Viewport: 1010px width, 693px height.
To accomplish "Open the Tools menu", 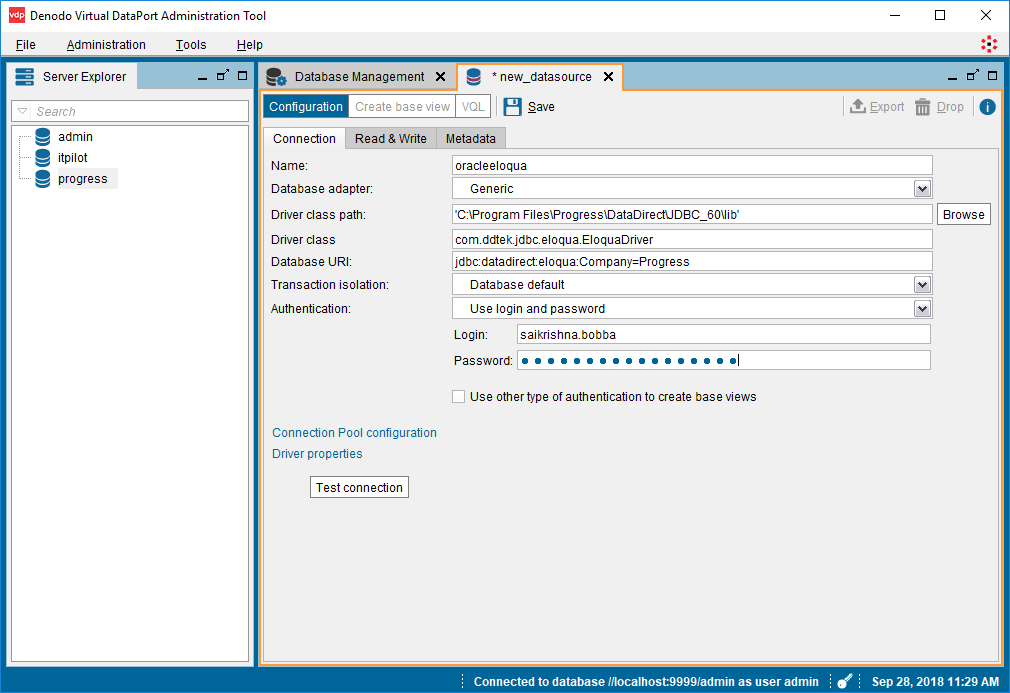I will 190,44.
